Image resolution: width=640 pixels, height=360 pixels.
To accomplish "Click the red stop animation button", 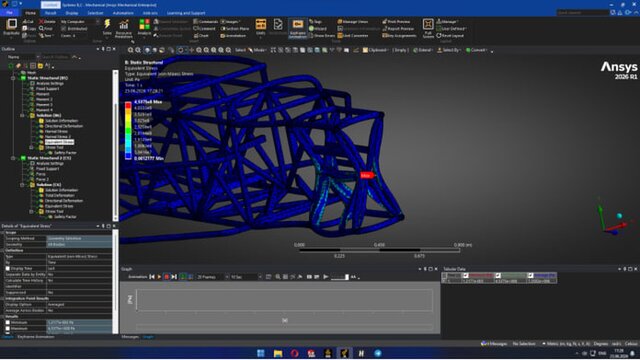I will [167, 277].
